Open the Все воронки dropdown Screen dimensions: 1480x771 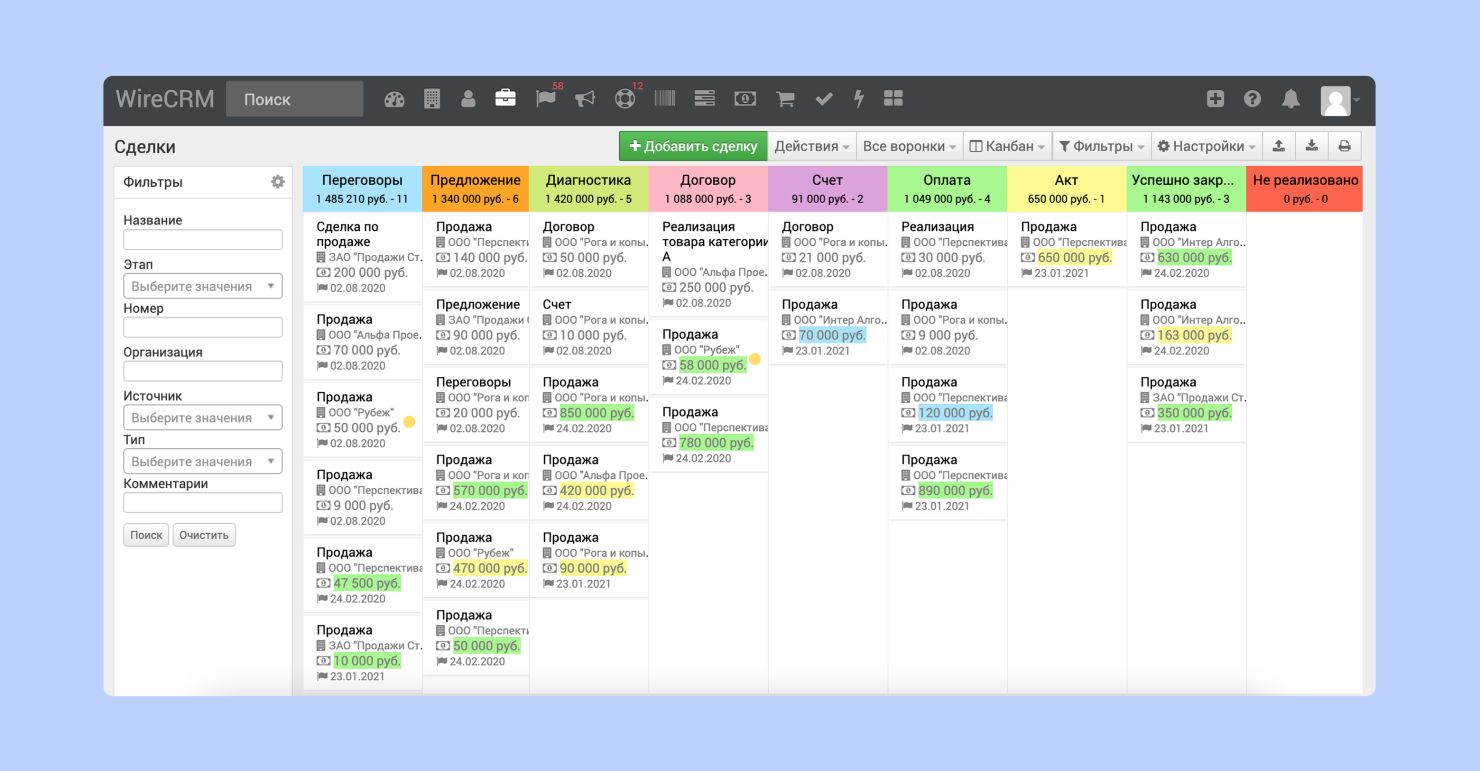point(909,146)
